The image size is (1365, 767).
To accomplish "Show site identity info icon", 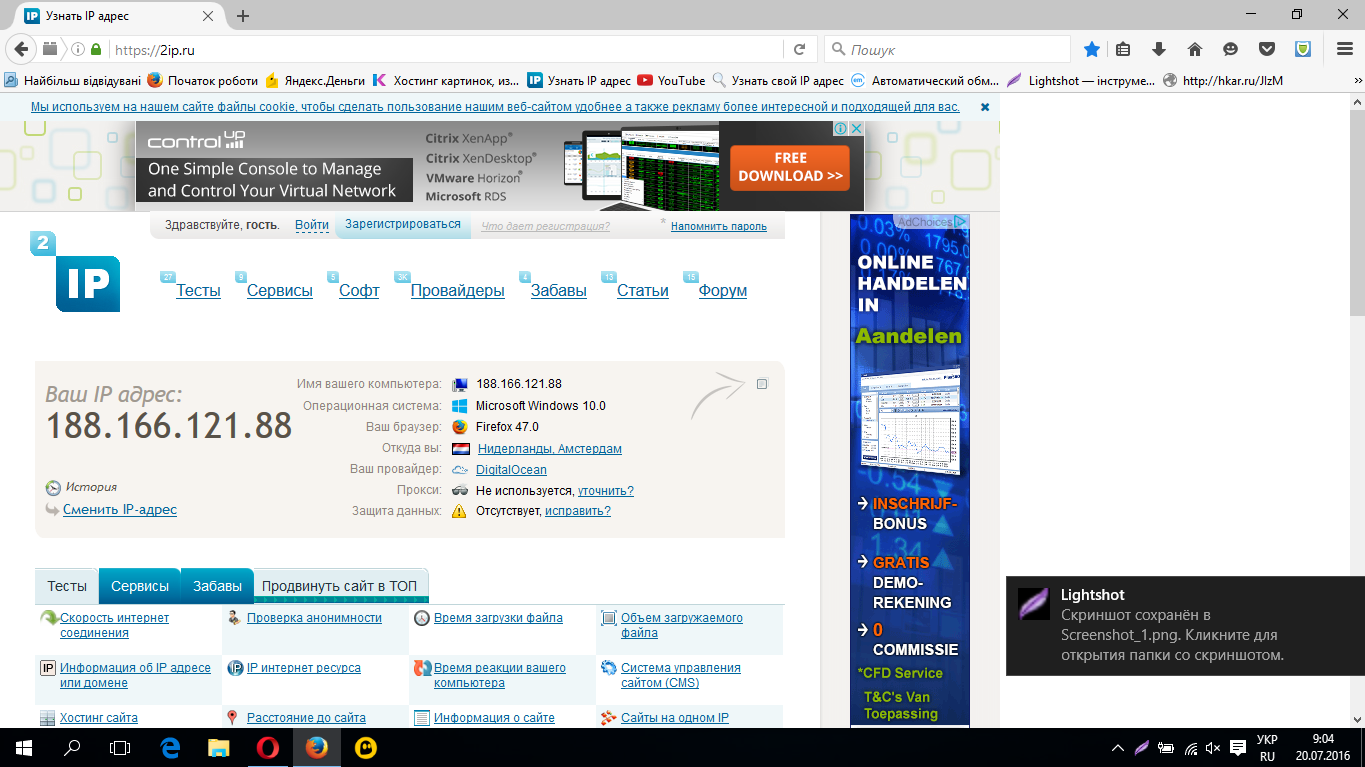I will [x=78, y=49].
